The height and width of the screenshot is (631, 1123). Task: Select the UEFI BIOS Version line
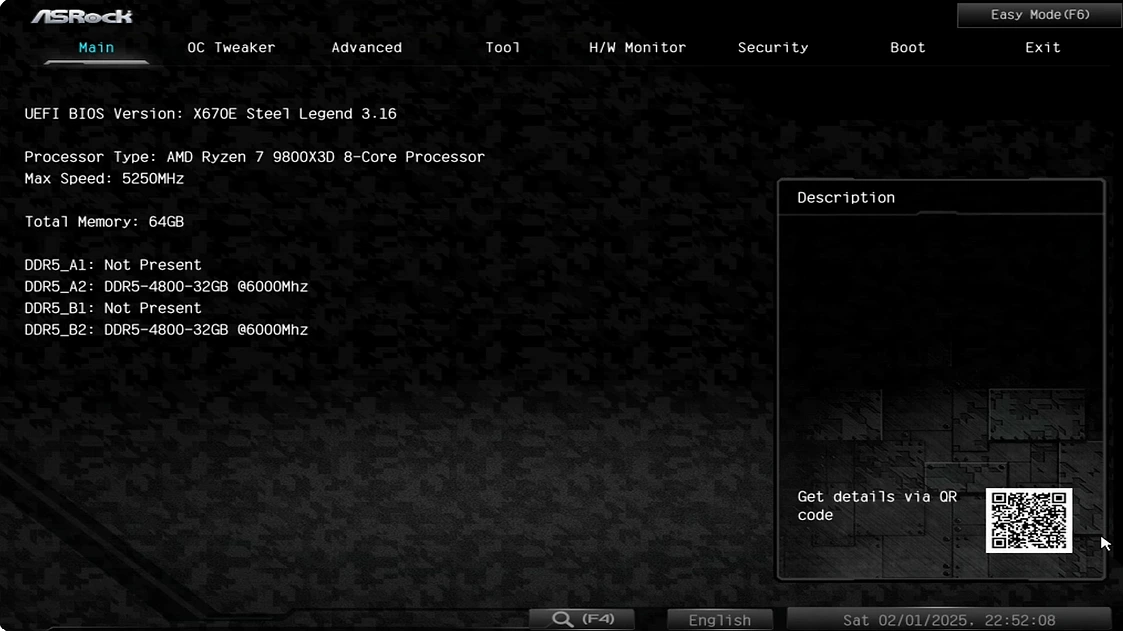pos(211,114)
